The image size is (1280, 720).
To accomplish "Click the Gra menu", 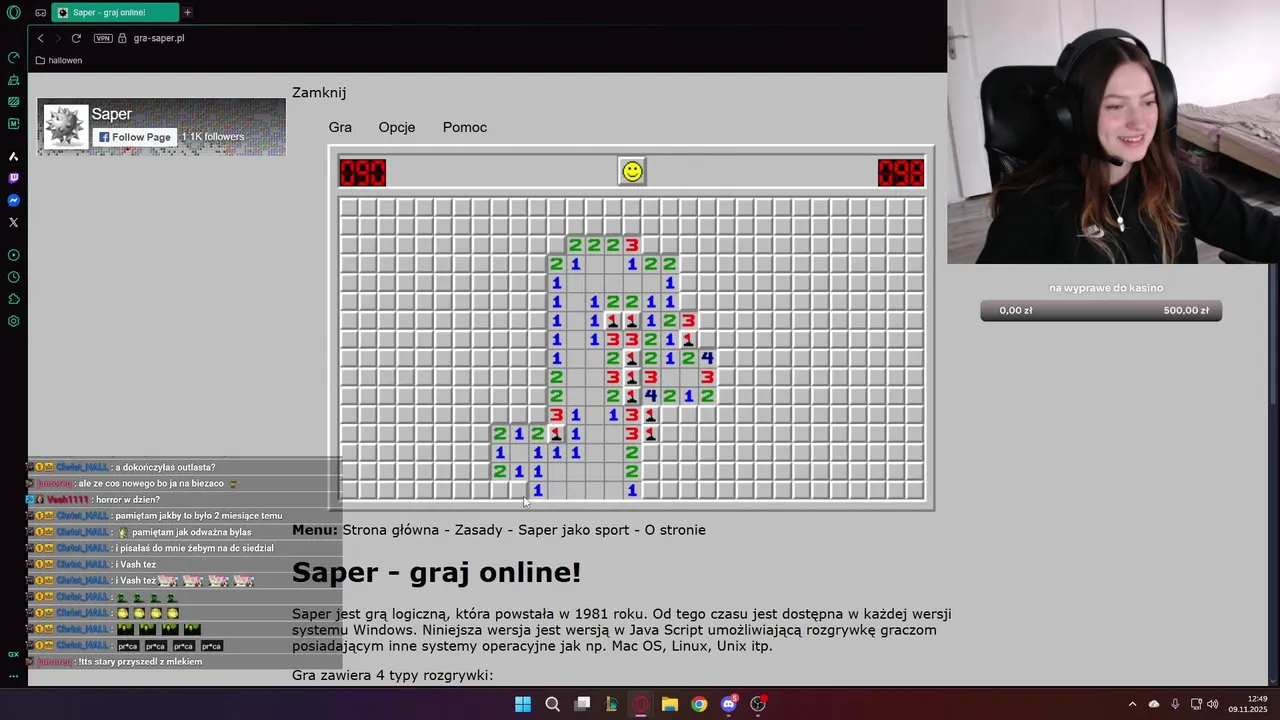I will [x=340, y=127].
